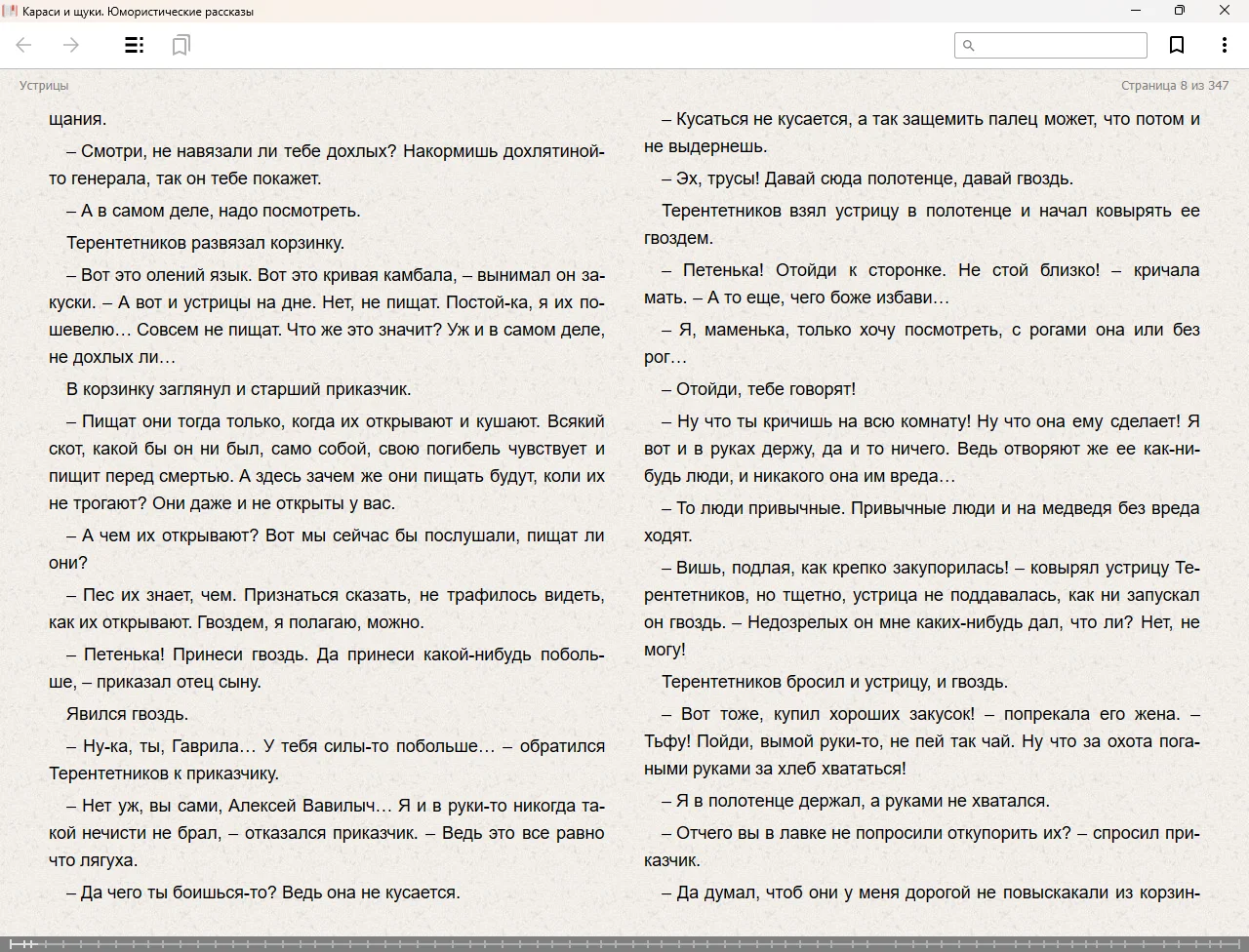This screenshot has width=1249, height=952.
Task: Open the three-dot more options menu
Action: [x=1224, y=45]
